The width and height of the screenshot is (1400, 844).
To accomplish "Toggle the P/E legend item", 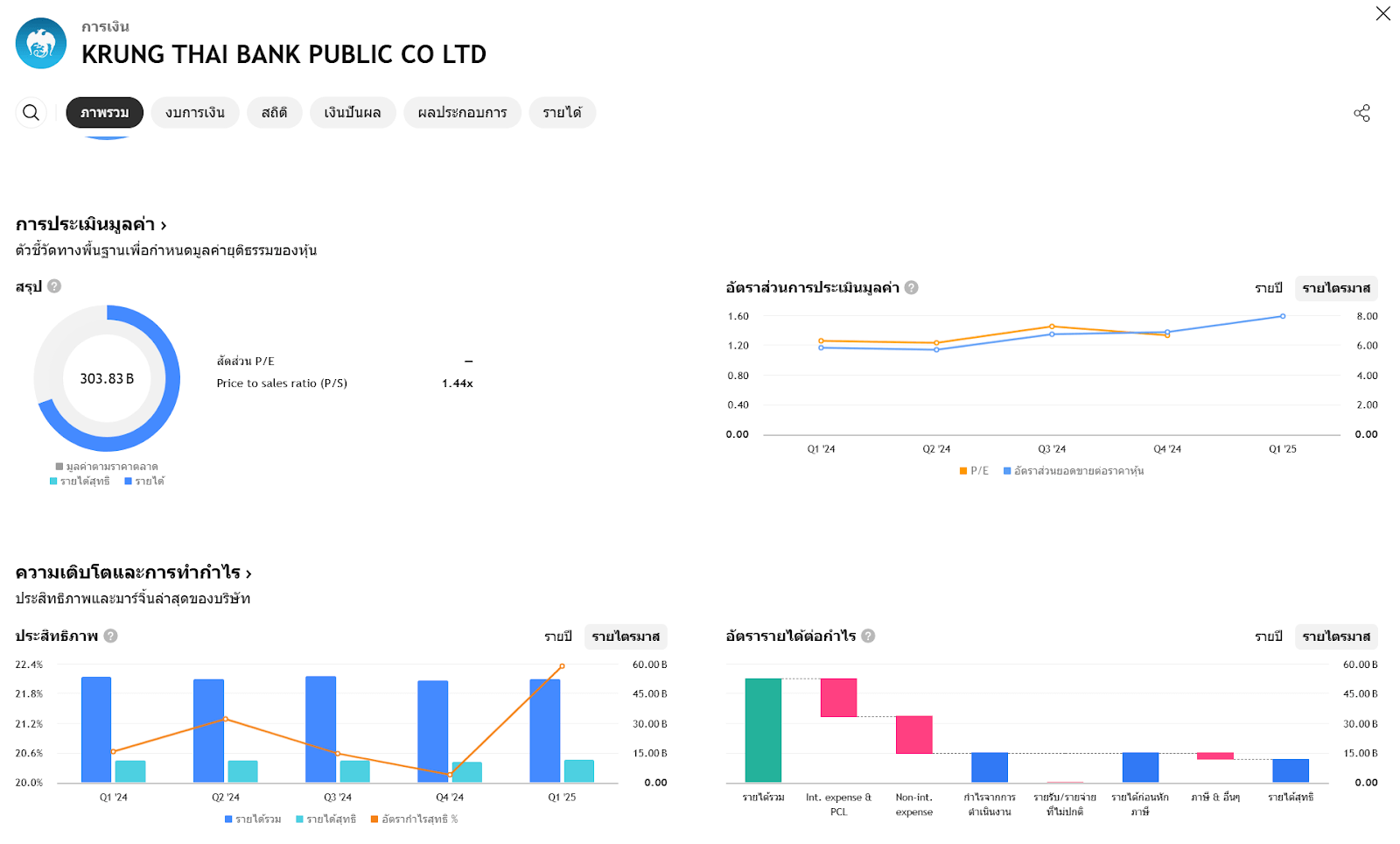I will [974, 471].
